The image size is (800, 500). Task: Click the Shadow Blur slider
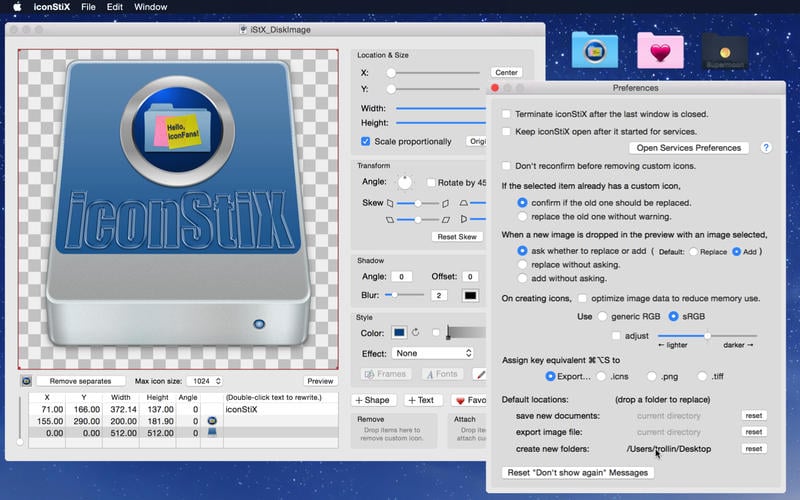[404, 295]
